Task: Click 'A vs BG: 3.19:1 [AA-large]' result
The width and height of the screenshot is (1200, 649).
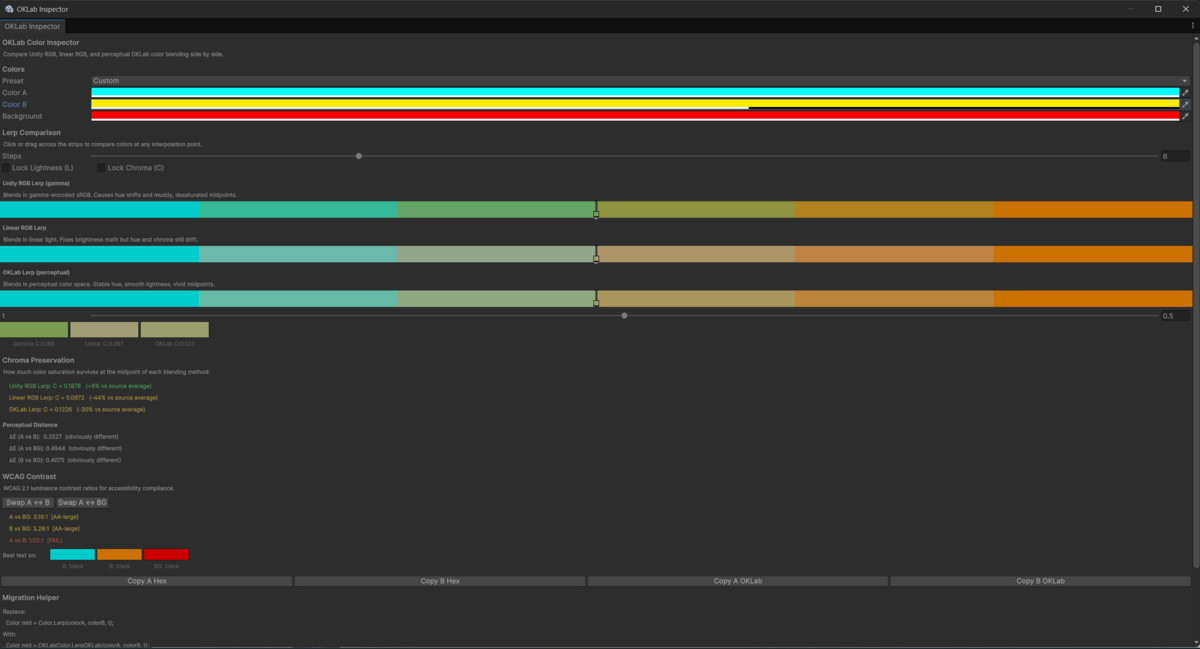Action: coord(43,516)
